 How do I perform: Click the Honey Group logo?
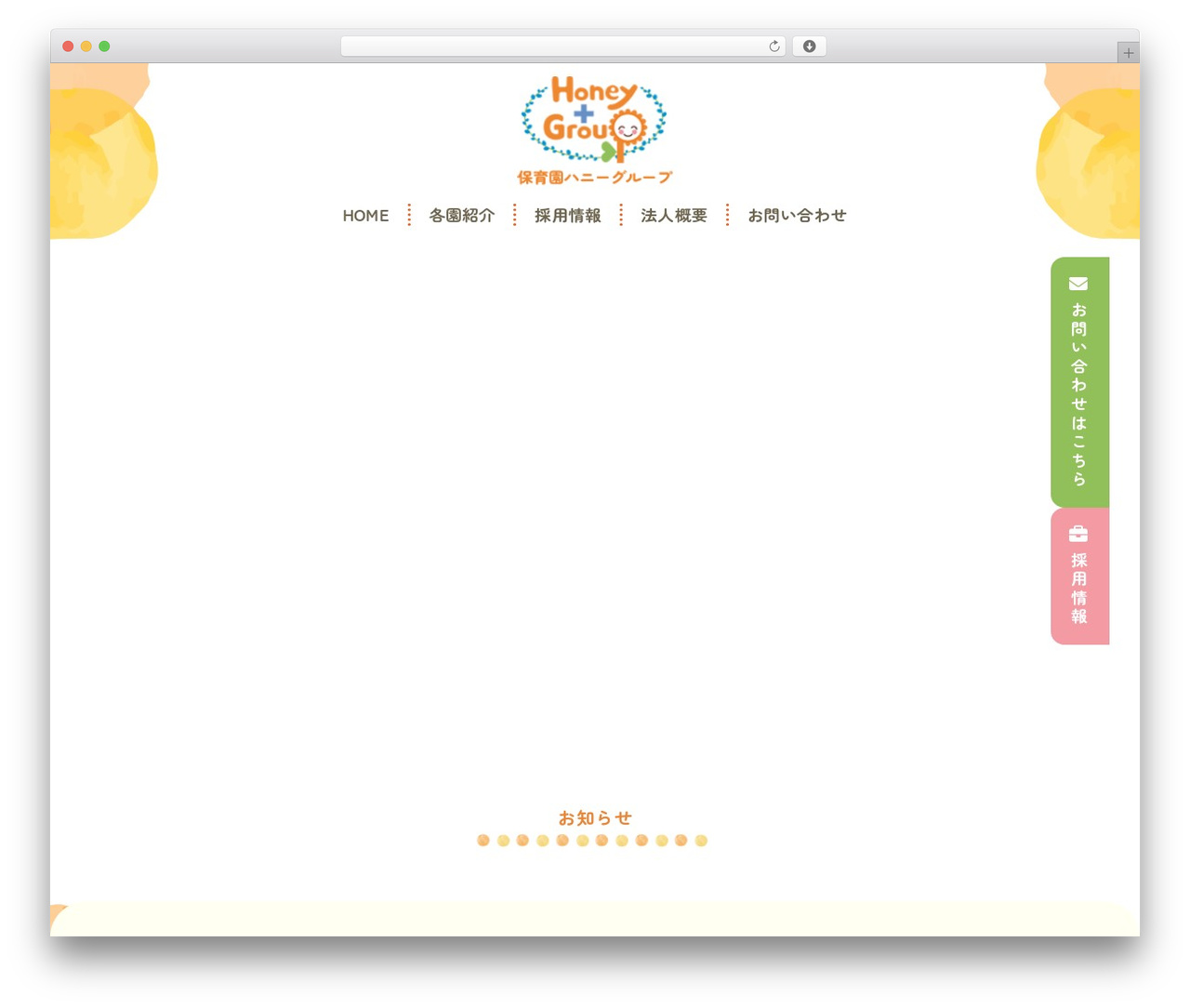coord(594,130)
